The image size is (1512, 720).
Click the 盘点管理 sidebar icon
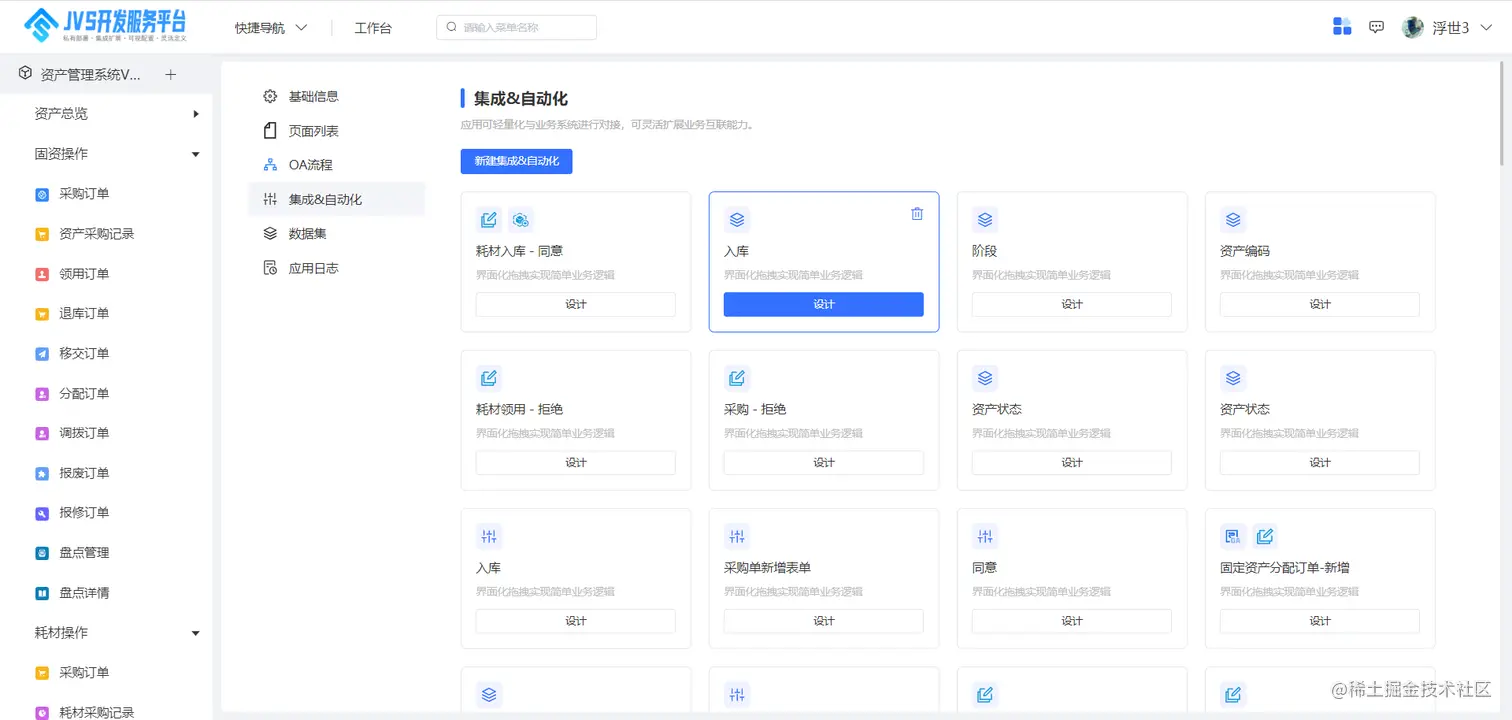pyautogui.click(x=42, y=553)
